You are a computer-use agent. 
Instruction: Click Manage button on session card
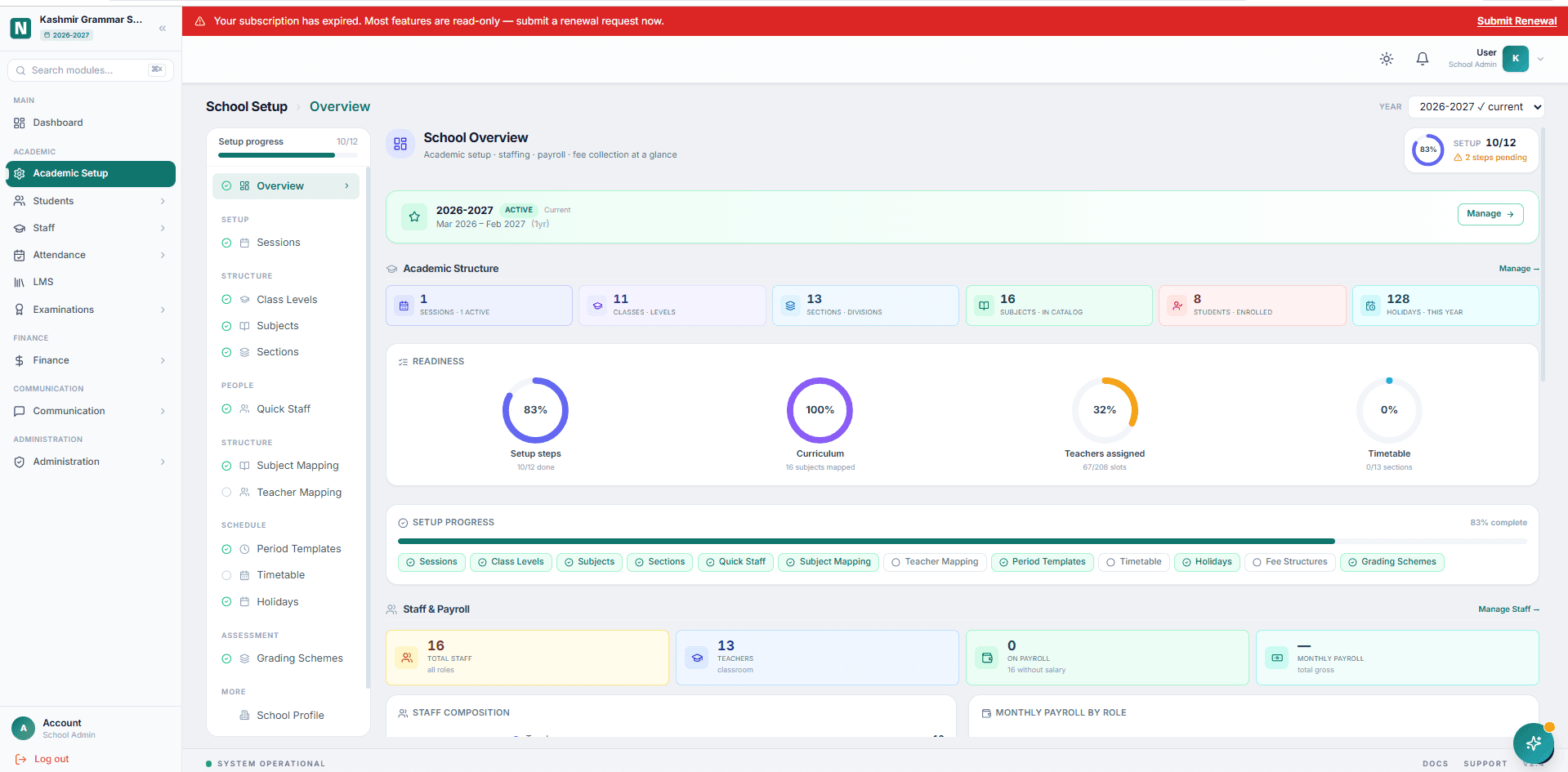tap(1490, 214)
